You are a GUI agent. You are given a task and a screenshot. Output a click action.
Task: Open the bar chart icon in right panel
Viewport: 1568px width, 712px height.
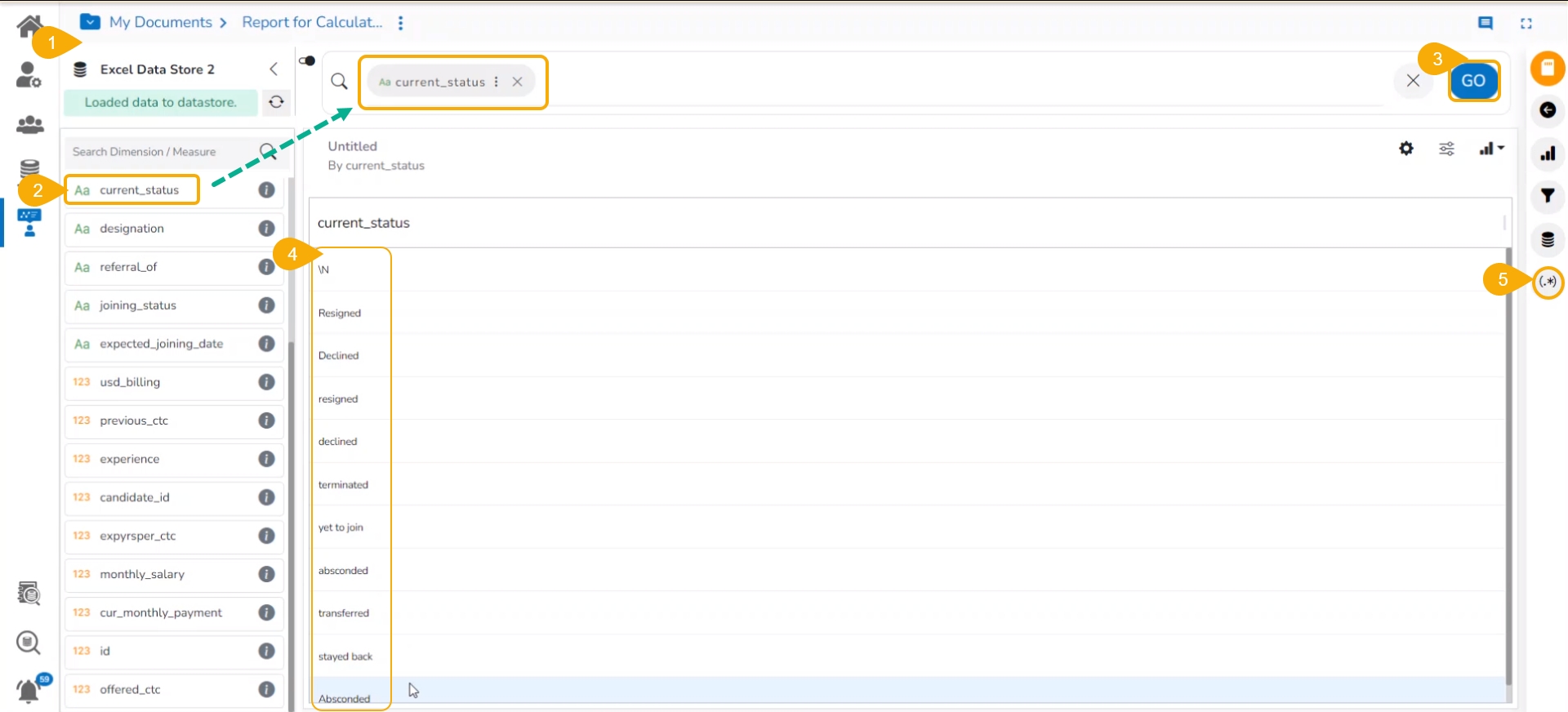click(x=1548, y=154)
